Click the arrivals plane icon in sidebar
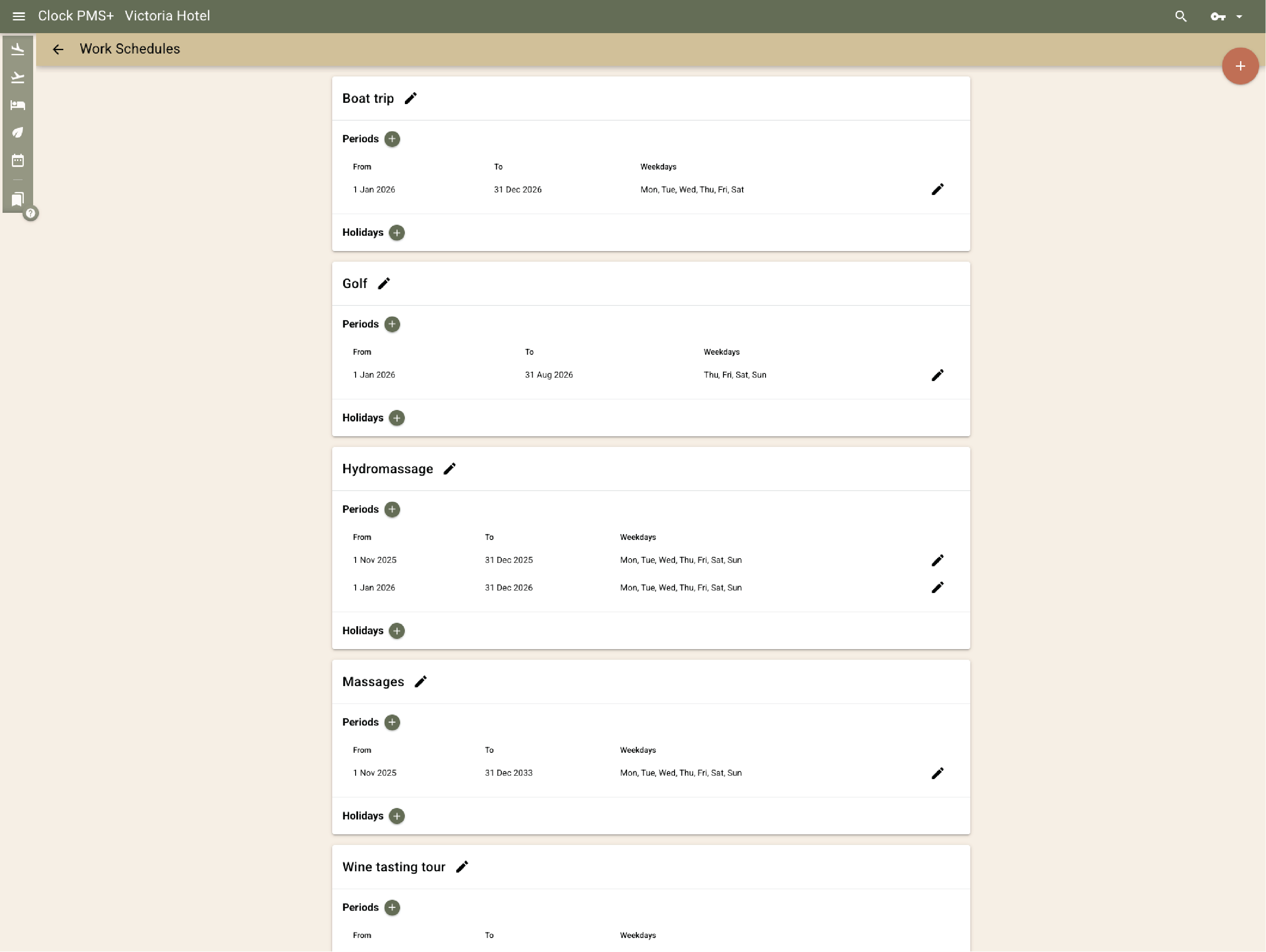1266x952 pixels. tap(18, 50)
